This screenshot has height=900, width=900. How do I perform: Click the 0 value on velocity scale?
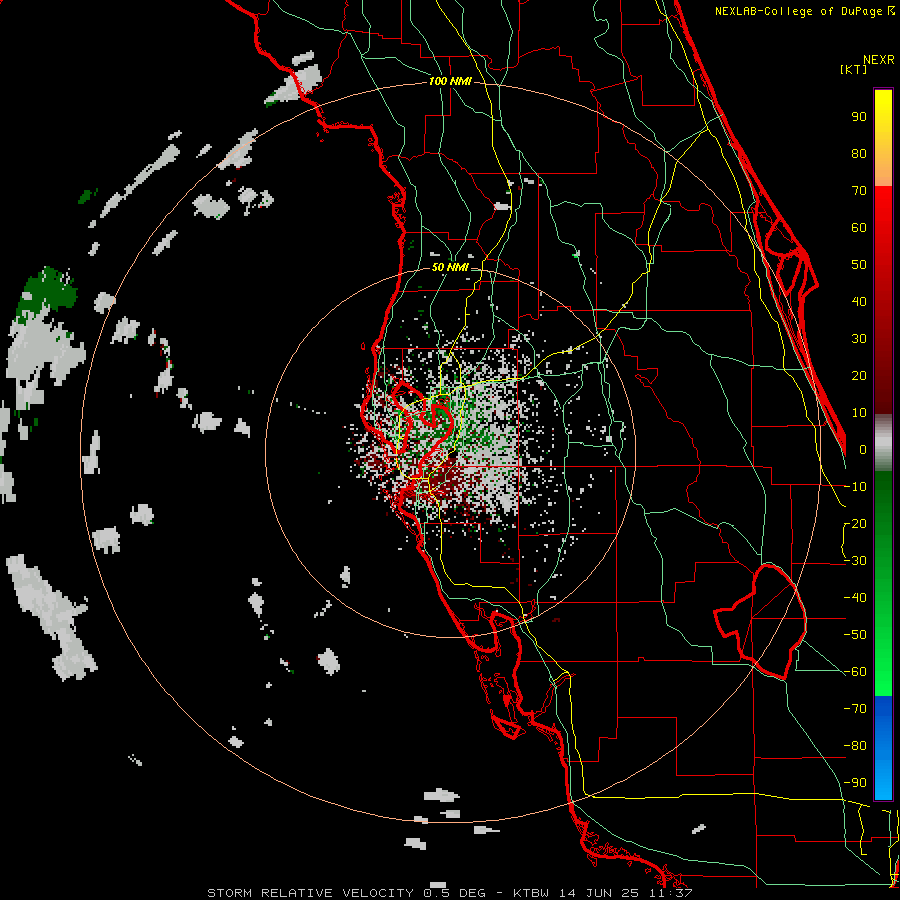[863, 449]
